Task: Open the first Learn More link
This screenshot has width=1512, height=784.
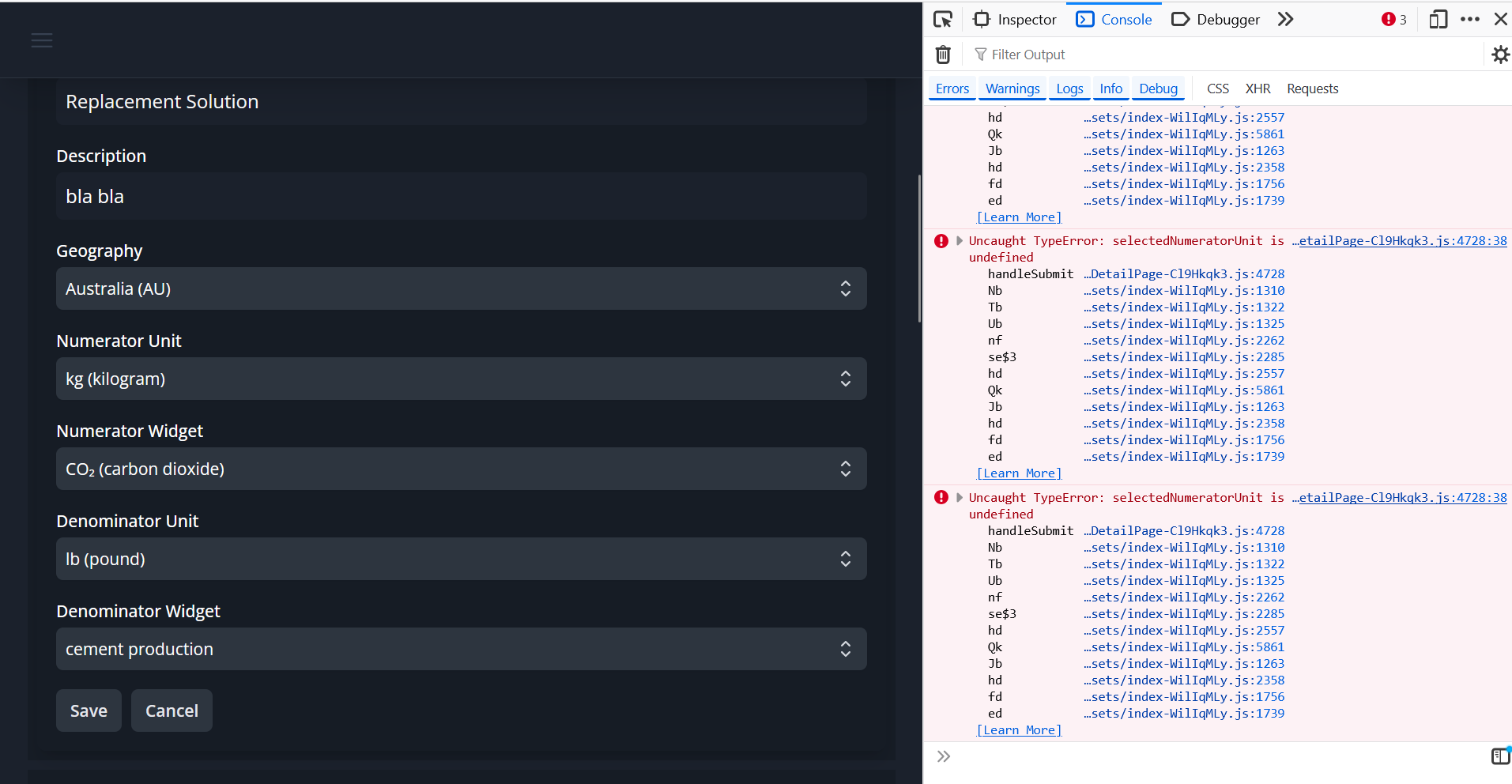Action: point(1019,217)
